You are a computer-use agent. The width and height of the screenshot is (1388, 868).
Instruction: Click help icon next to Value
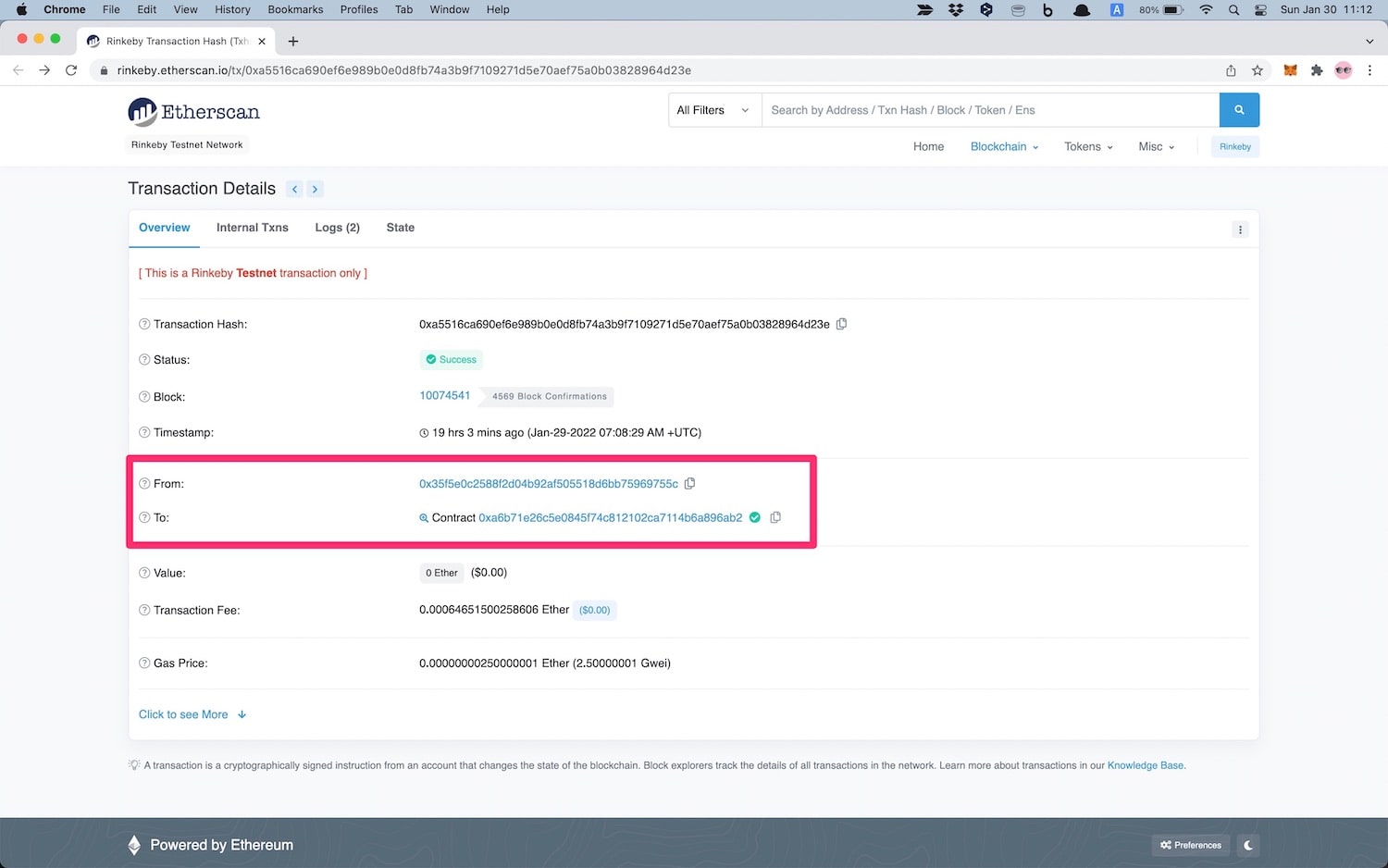[144, 573]
